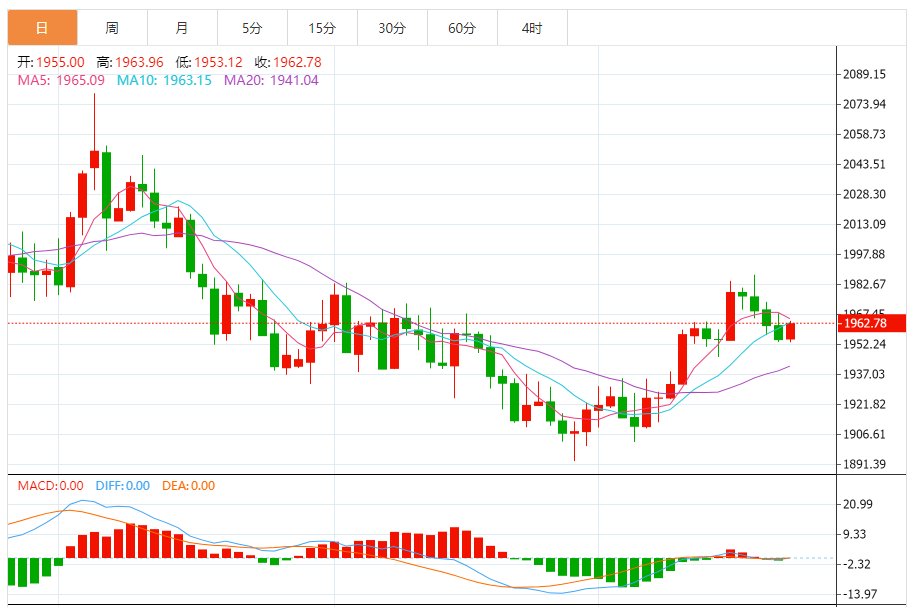Open the 4时 four-hour tab
Viewport: 915px width, 607px height.
532,27
